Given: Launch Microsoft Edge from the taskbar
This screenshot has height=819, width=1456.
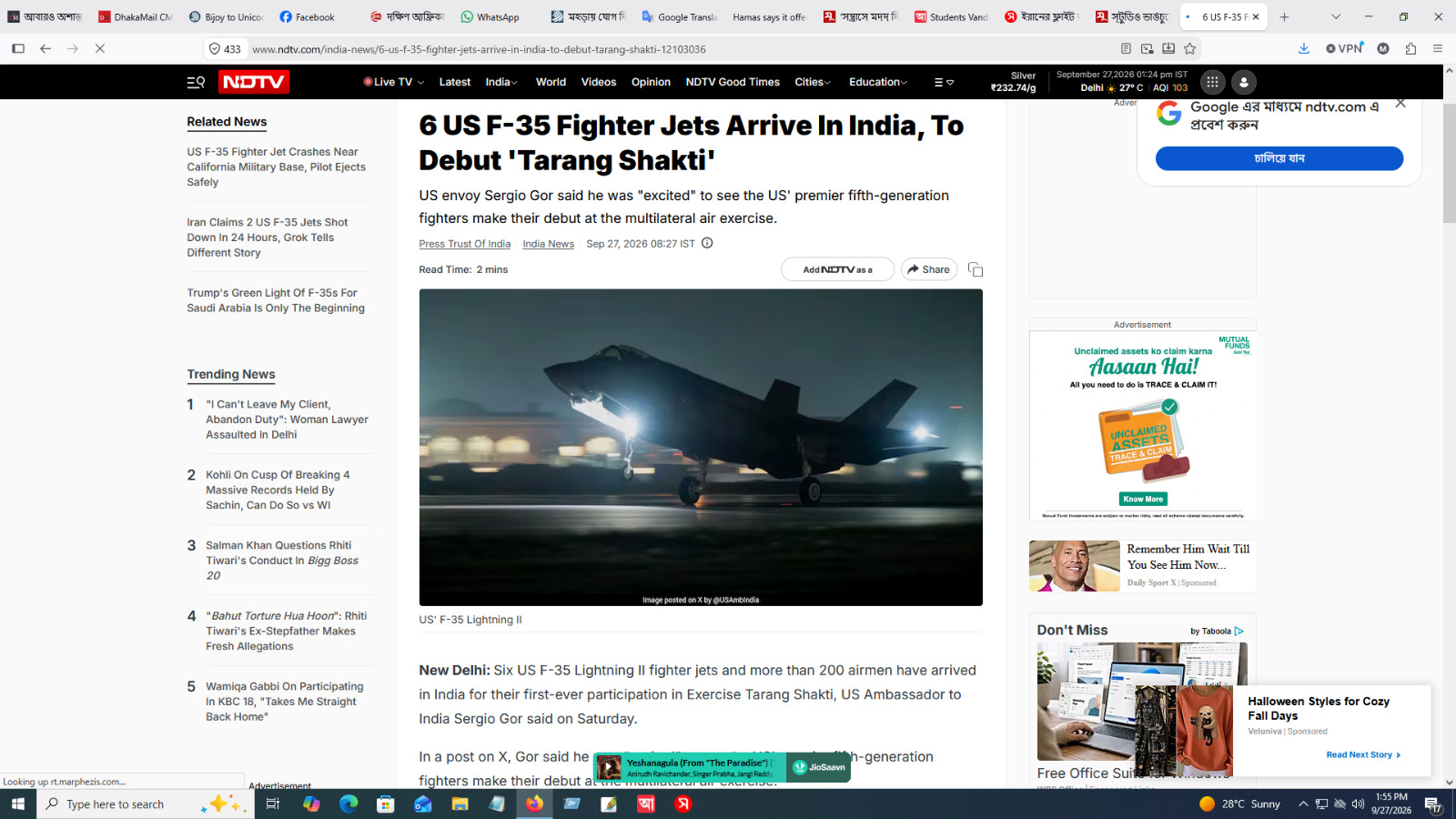Looking at the screenshot, I should coord(349,804).
